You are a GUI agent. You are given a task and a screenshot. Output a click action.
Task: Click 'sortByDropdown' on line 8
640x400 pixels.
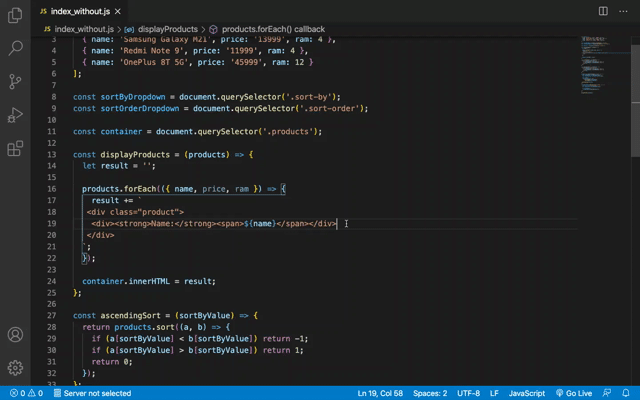coord(133,97)
